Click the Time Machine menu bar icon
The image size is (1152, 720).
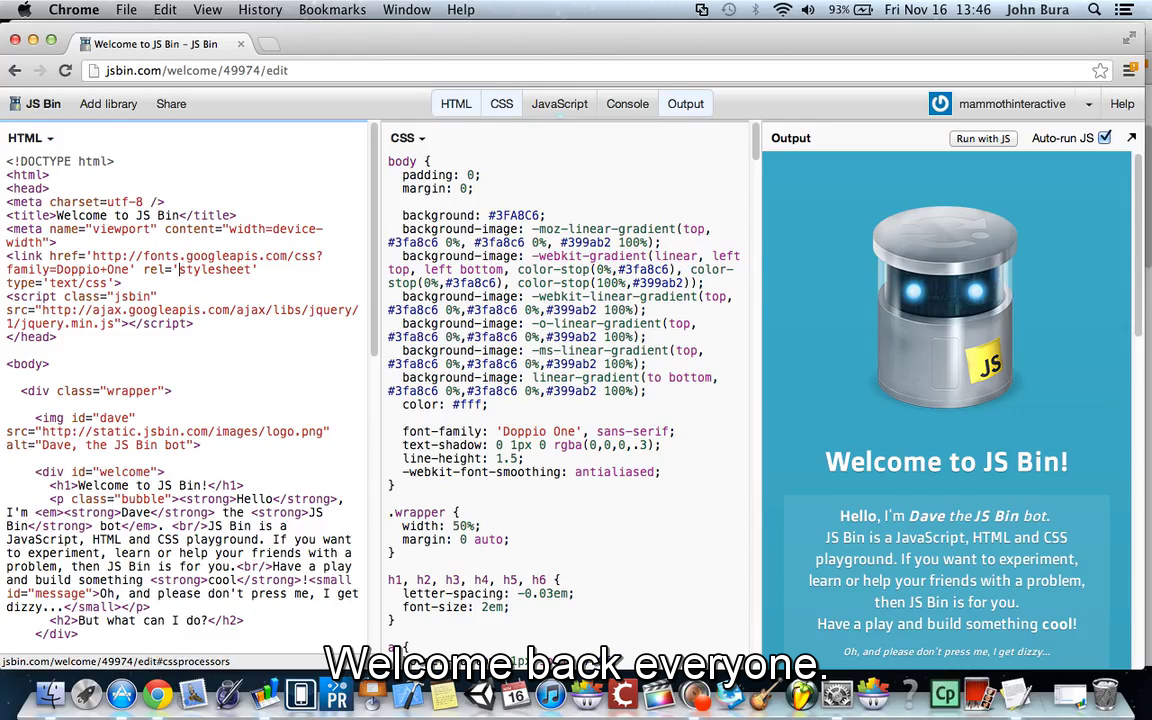728,10
